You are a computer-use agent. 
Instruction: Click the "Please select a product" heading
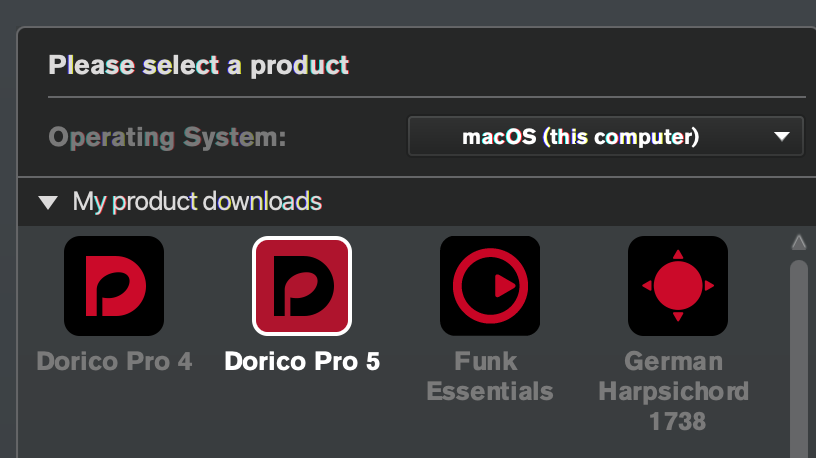click(x=199, y=66)
